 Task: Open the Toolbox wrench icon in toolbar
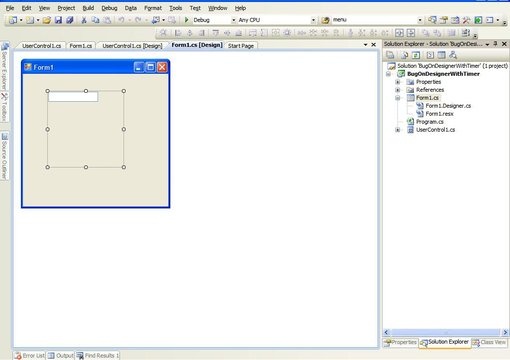point(466,20)
